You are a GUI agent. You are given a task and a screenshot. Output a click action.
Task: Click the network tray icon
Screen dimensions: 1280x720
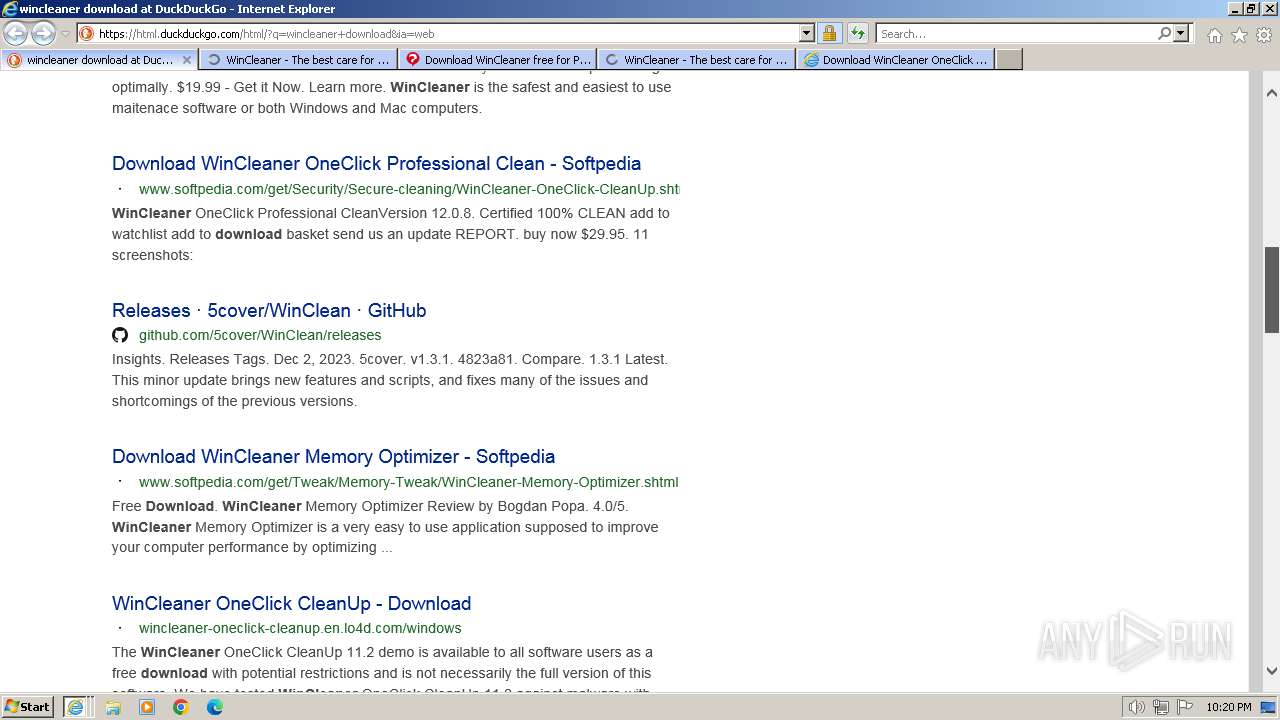pyautogui.click(x=1161, y=707)
